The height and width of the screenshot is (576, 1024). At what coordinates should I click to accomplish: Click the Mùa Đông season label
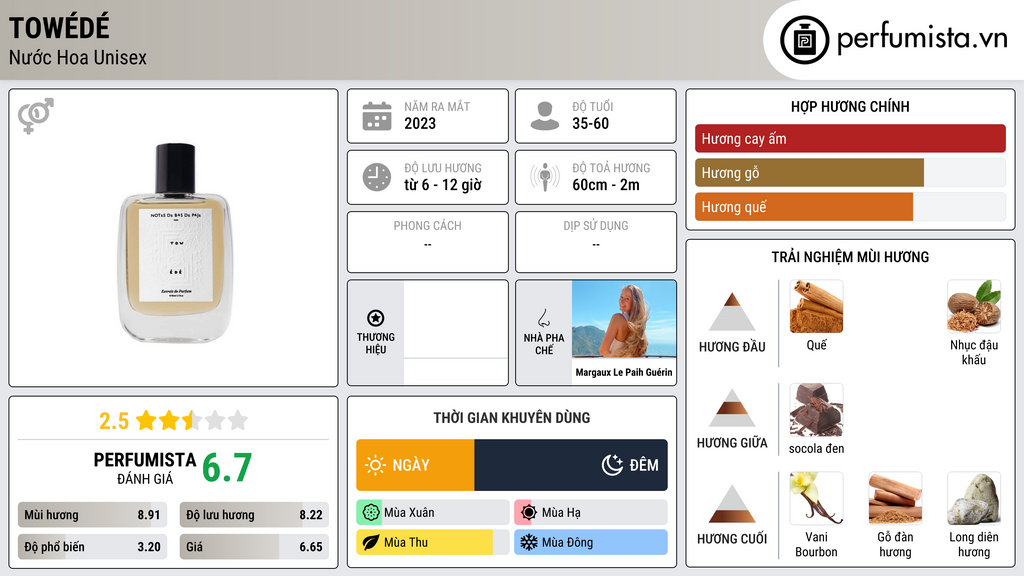point(568,543)
